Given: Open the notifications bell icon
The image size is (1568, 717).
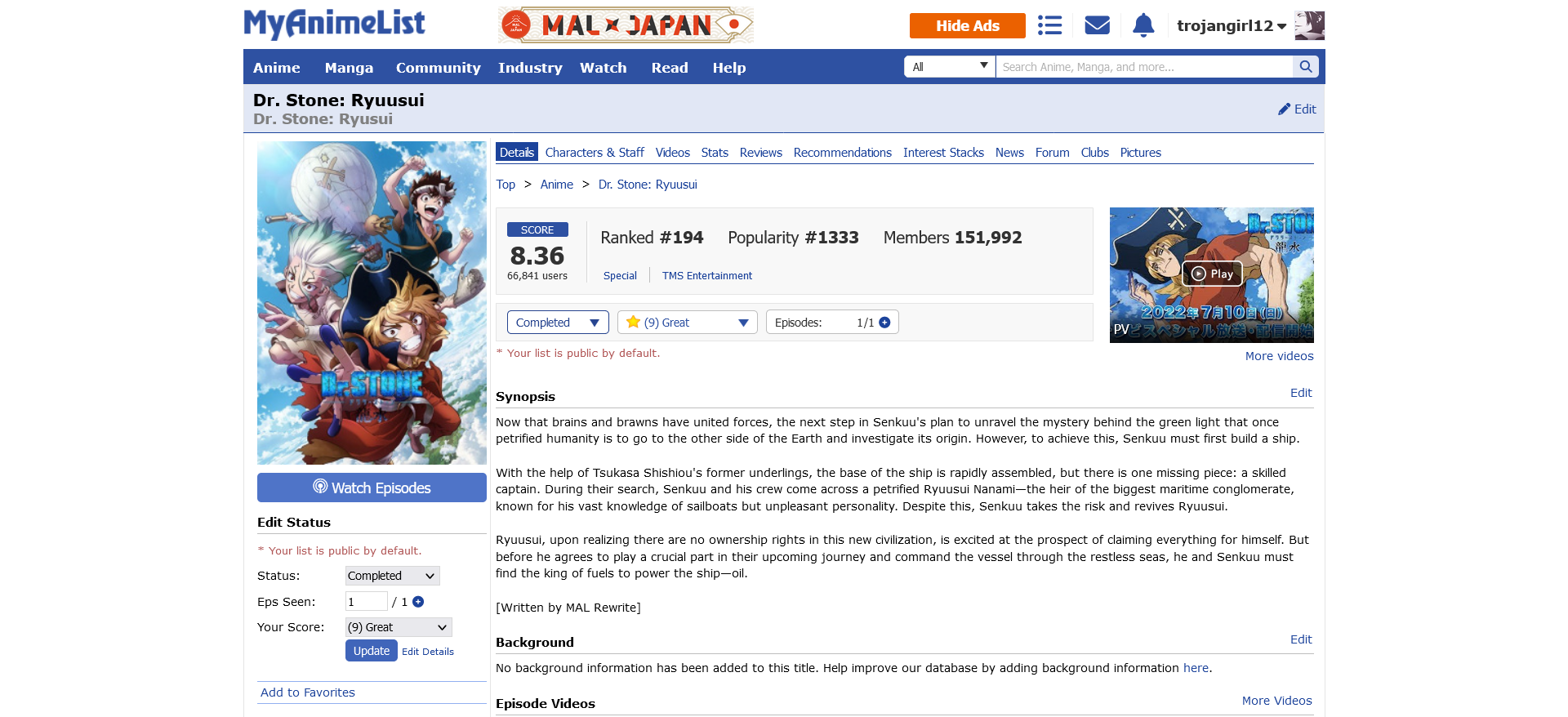Looking at the screenshot, I should pyautogui.click(x=1143, y=25).
